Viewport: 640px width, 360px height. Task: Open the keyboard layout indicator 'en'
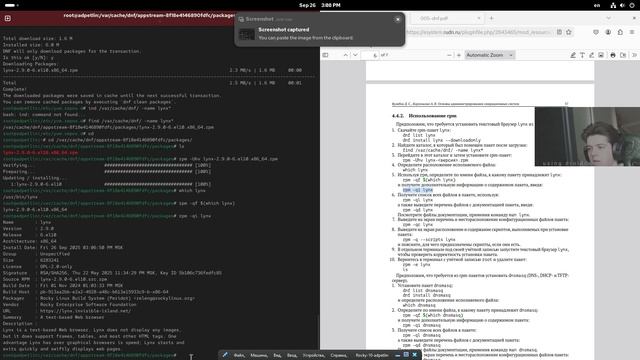[597, 5]
